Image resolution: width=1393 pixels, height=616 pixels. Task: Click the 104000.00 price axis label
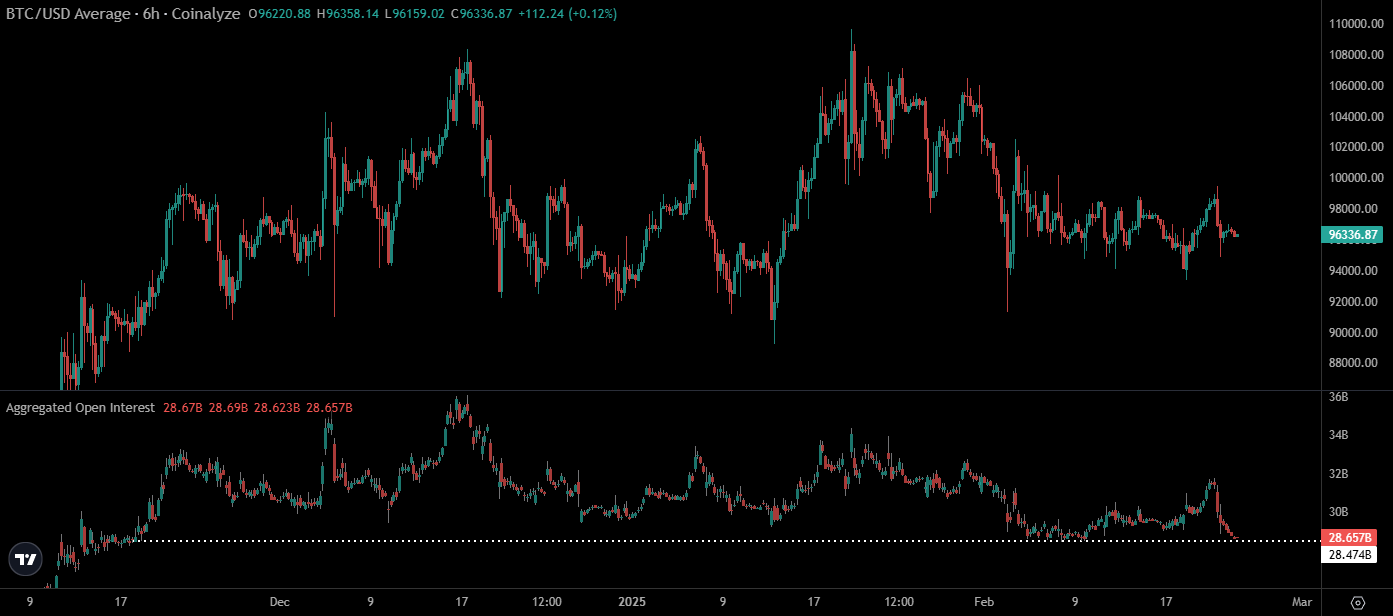click(x=1355, y=117)
